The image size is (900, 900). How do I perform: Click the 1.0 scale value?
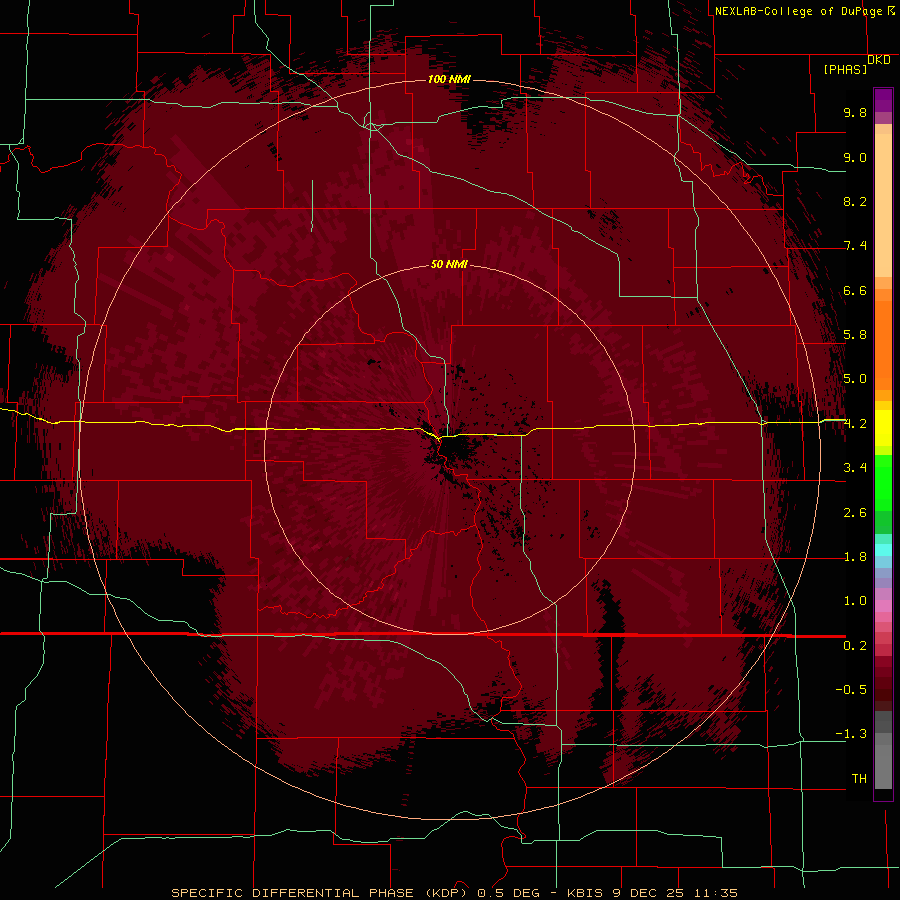[x=855, y=601]
